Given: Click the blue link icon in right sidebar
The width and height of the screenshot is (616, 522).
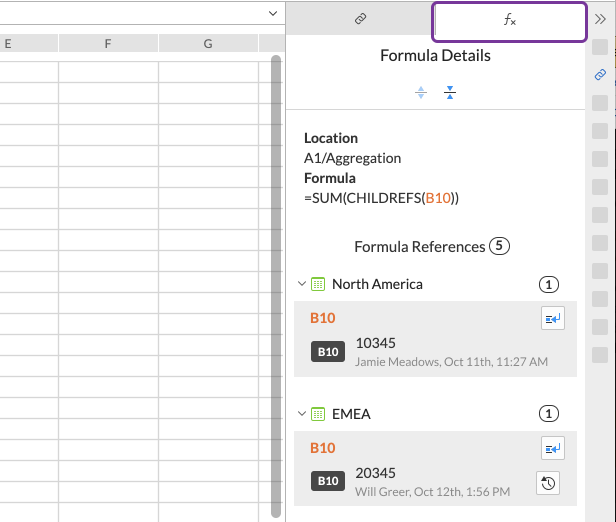Looking at the screenshot, I should pyautogui.click(x=600, y=75).
